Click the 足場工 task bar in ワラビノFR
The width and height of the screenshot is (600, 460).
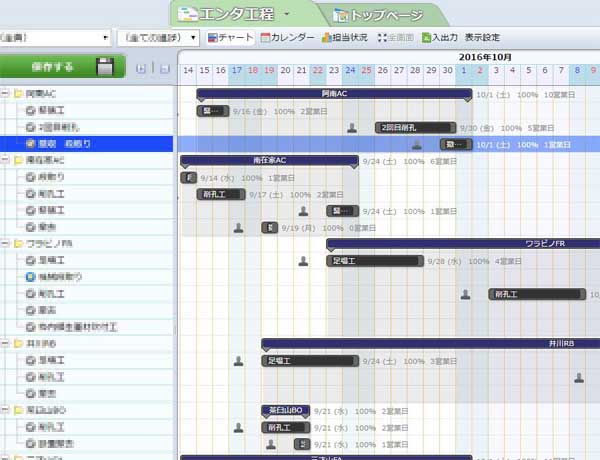click(372, 261)
